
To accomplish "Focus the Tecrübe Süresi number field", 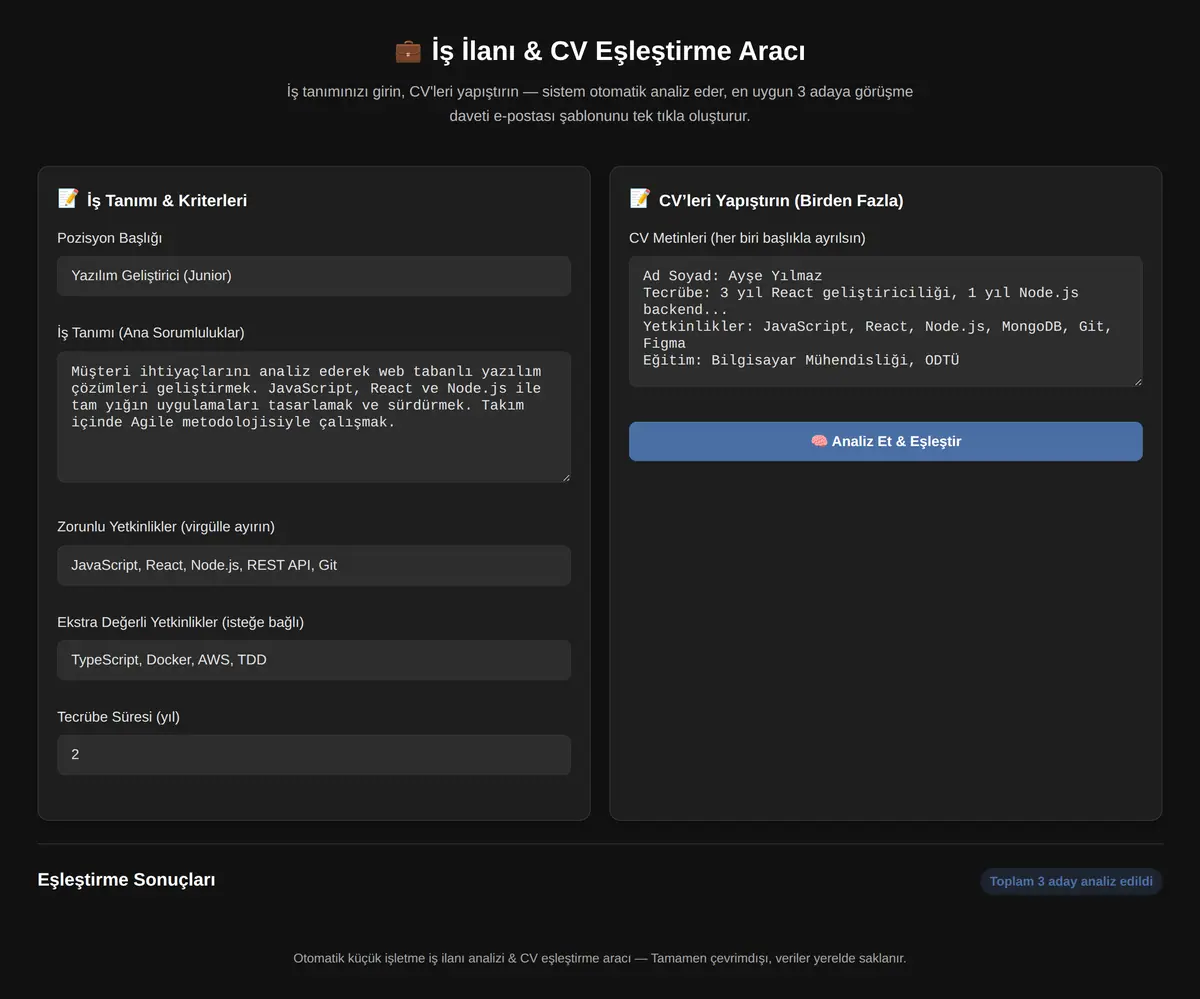I will (x=314, y=755).
